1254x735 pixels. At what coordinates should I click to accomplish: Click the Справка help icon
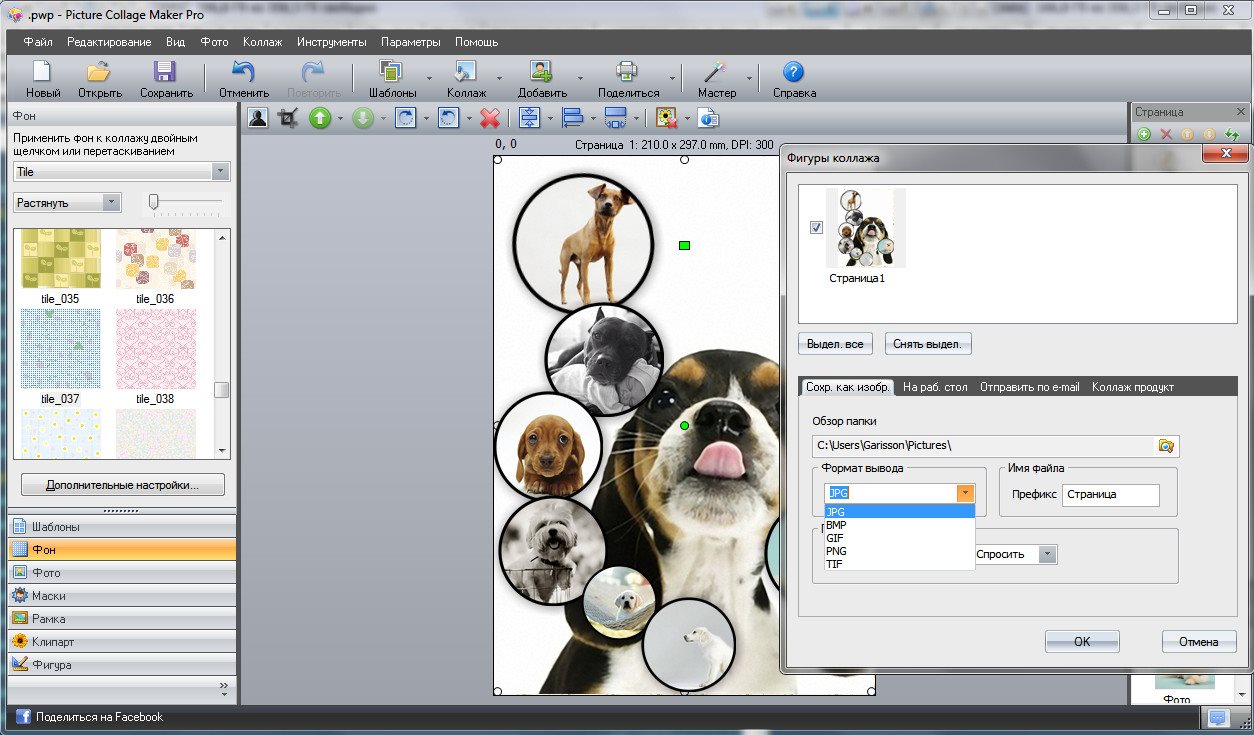click(x=793, y=79)
